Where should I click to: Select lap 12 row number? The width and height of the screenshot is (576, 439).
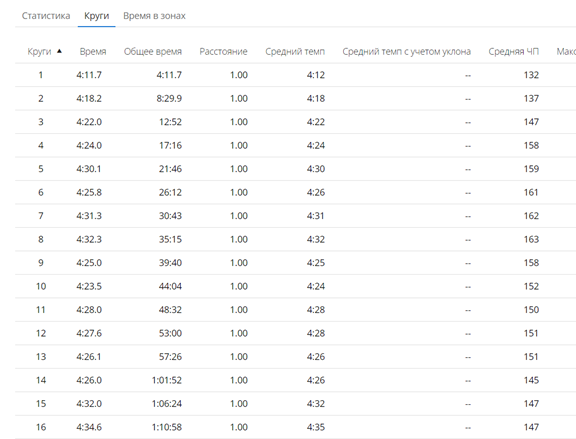coord(41,333)
